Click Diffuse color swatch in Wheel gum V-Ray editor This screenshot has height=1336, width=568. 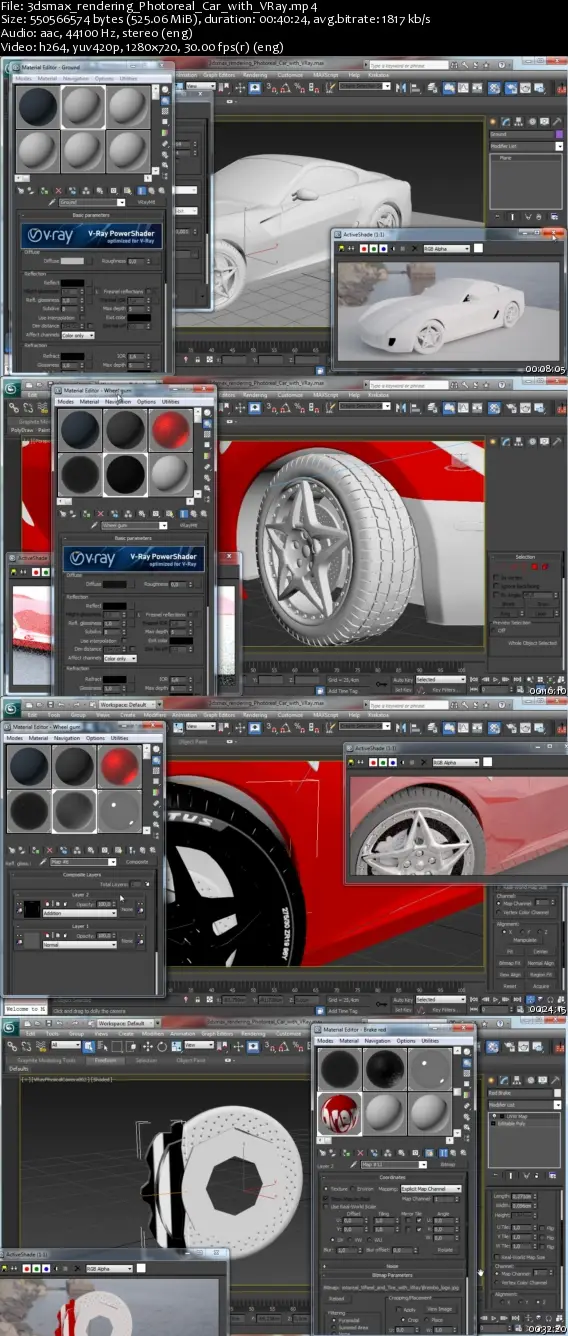114,583
